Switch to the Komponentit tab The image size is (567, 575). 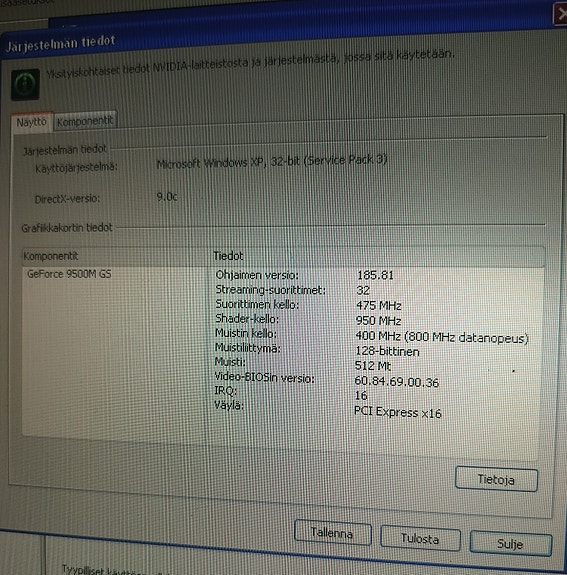[85, 121]
